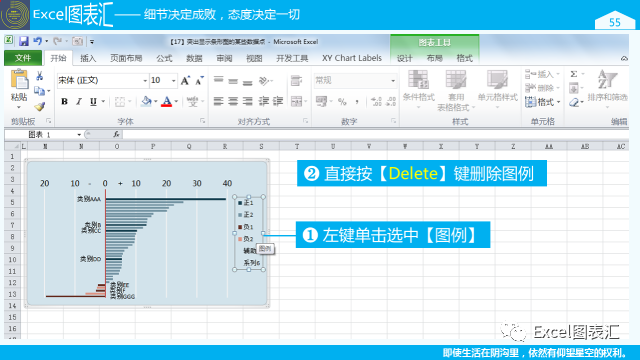Click the green 文件 button
This screenshot has width=640, height=360.
pyautogui.click(x=23, y=58)
